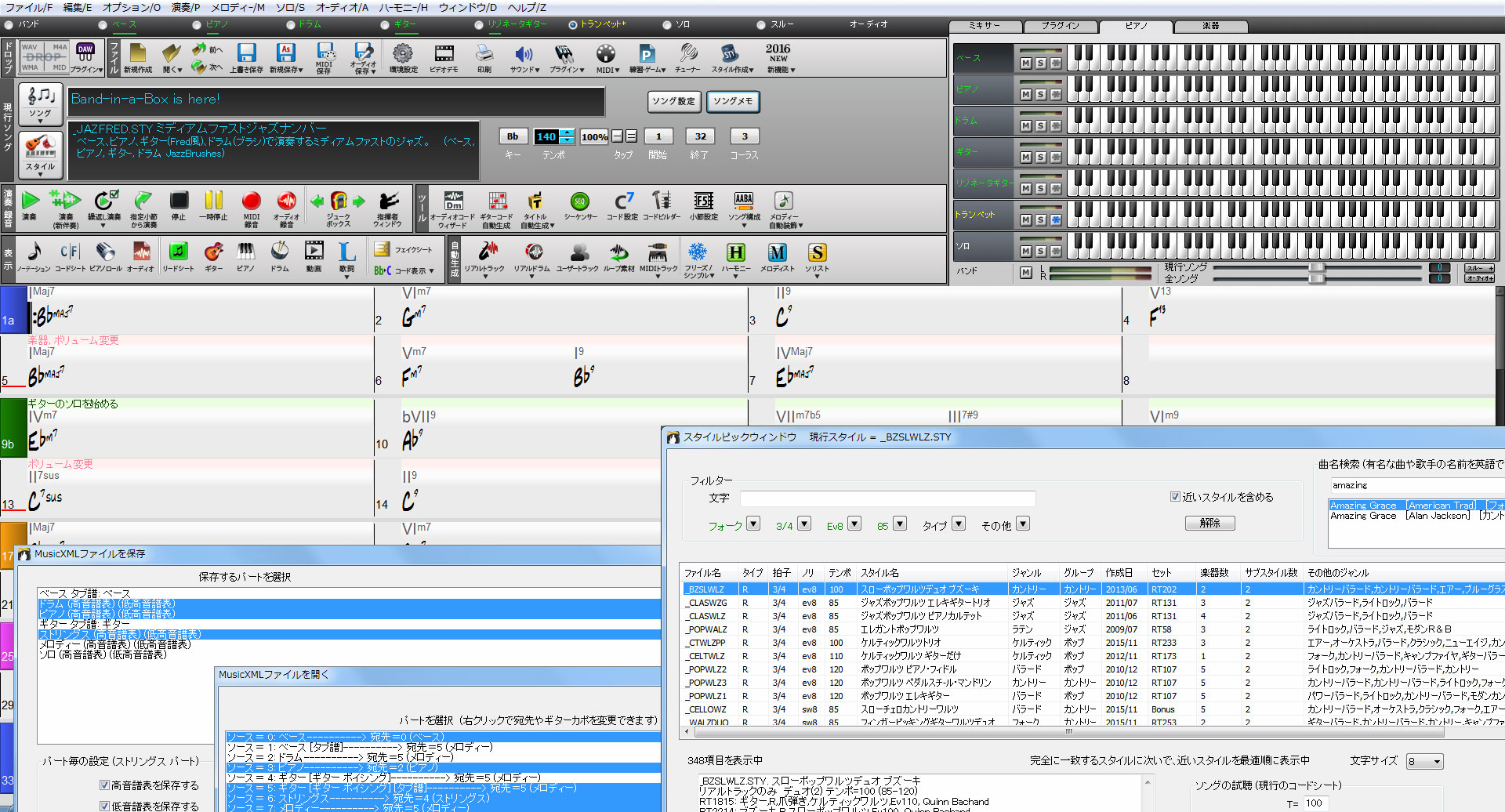Solo the ドラム track in mixer

coord(1041,125)
